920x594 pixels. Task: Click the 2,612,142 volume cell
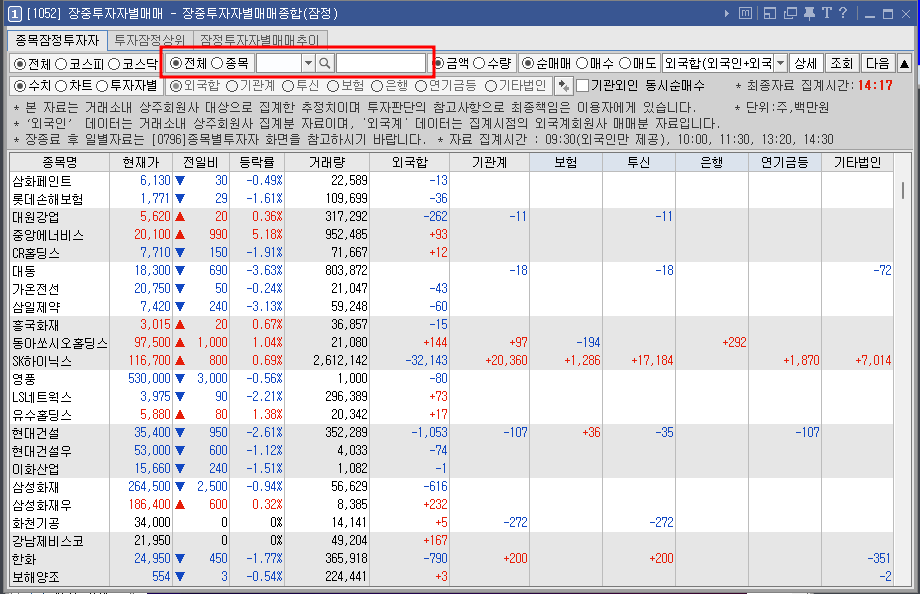click(340, 360)
